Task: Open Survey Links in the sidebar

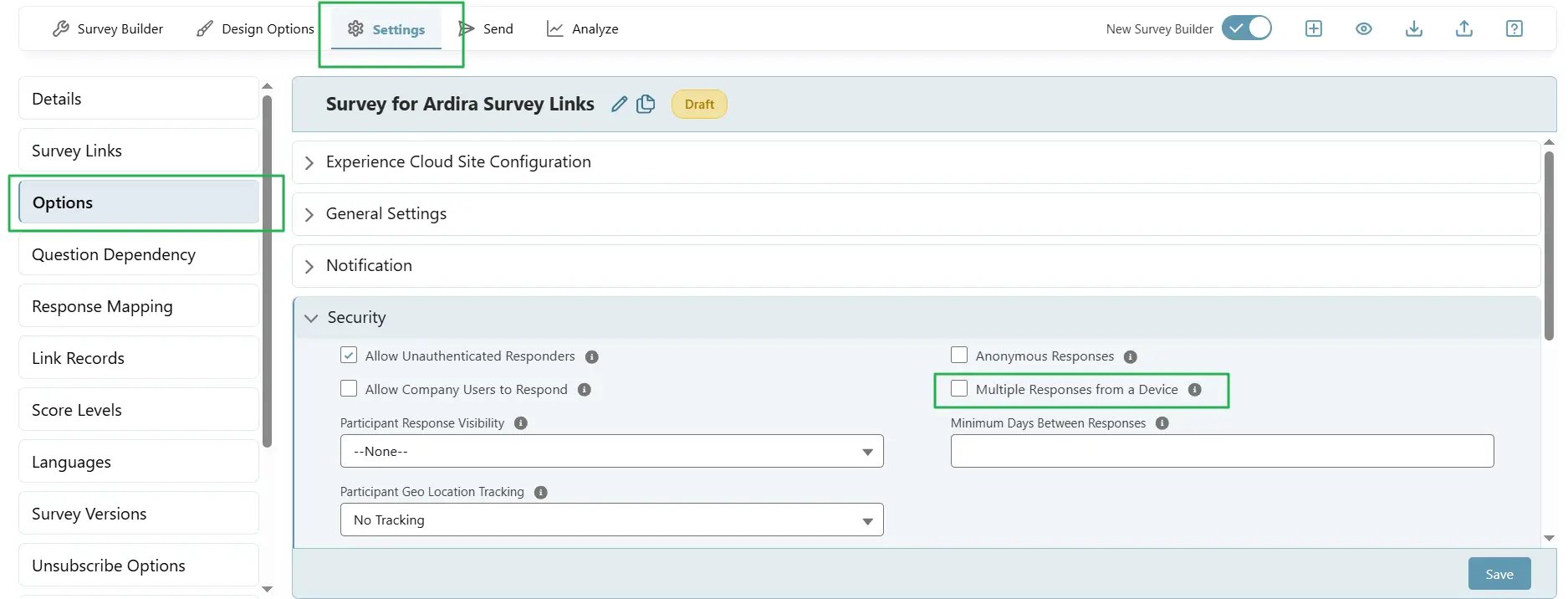Action: pos(139,151)
